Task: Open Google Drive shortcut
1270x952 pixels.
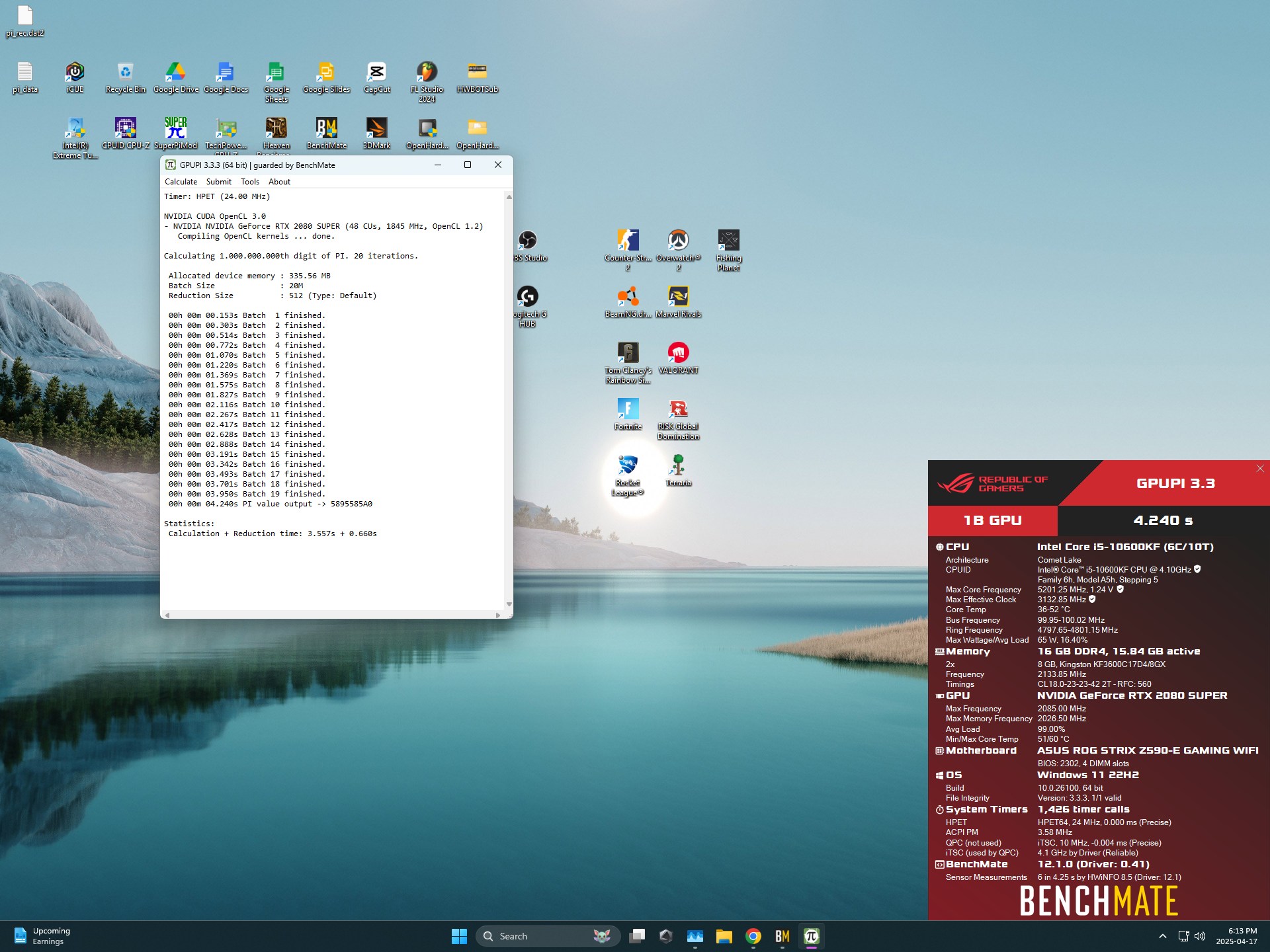Action: pyautogui.click(x=175, y=77)
